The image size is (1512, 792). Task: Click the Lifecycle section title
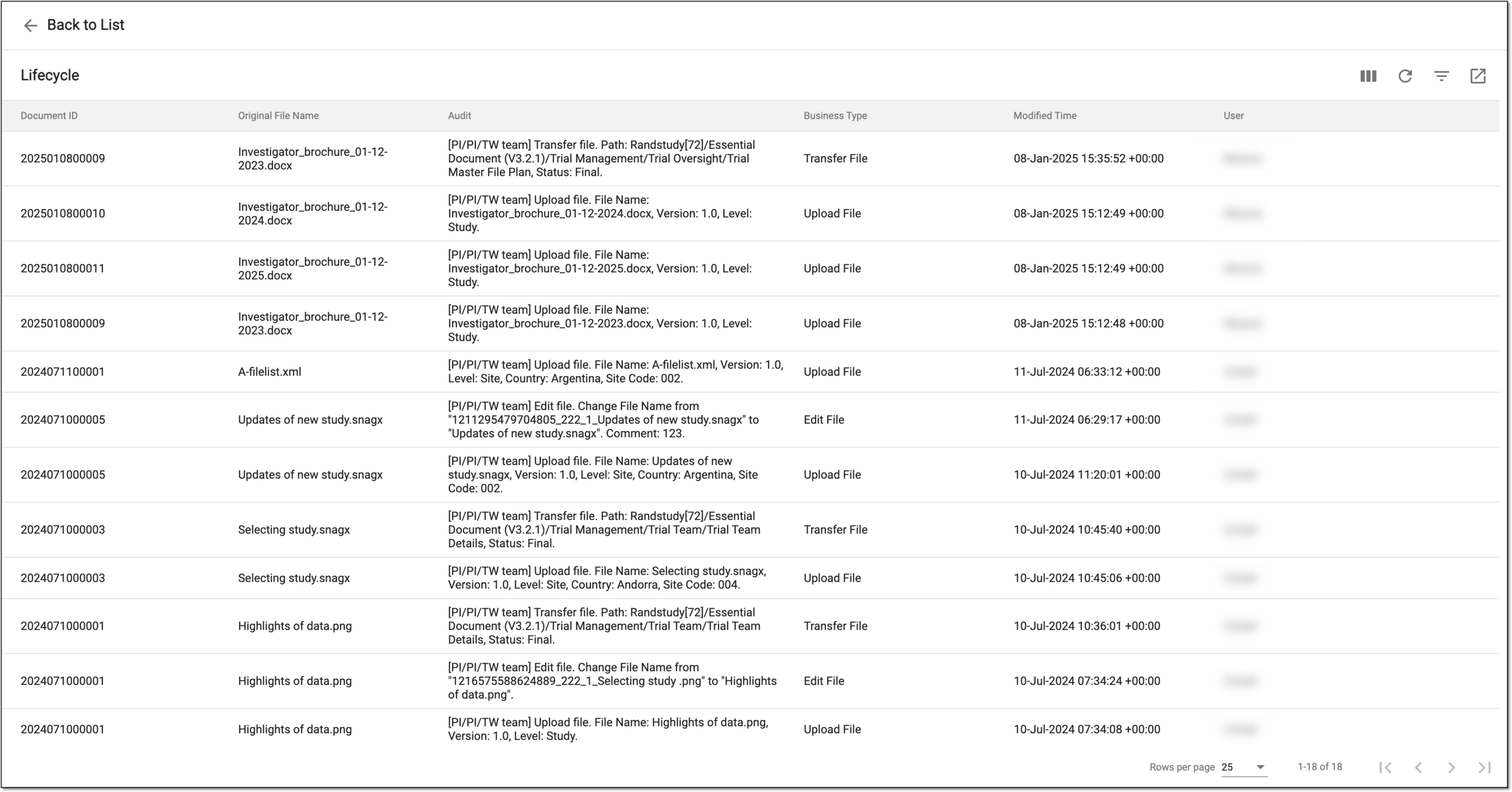[x=50, y=75]
